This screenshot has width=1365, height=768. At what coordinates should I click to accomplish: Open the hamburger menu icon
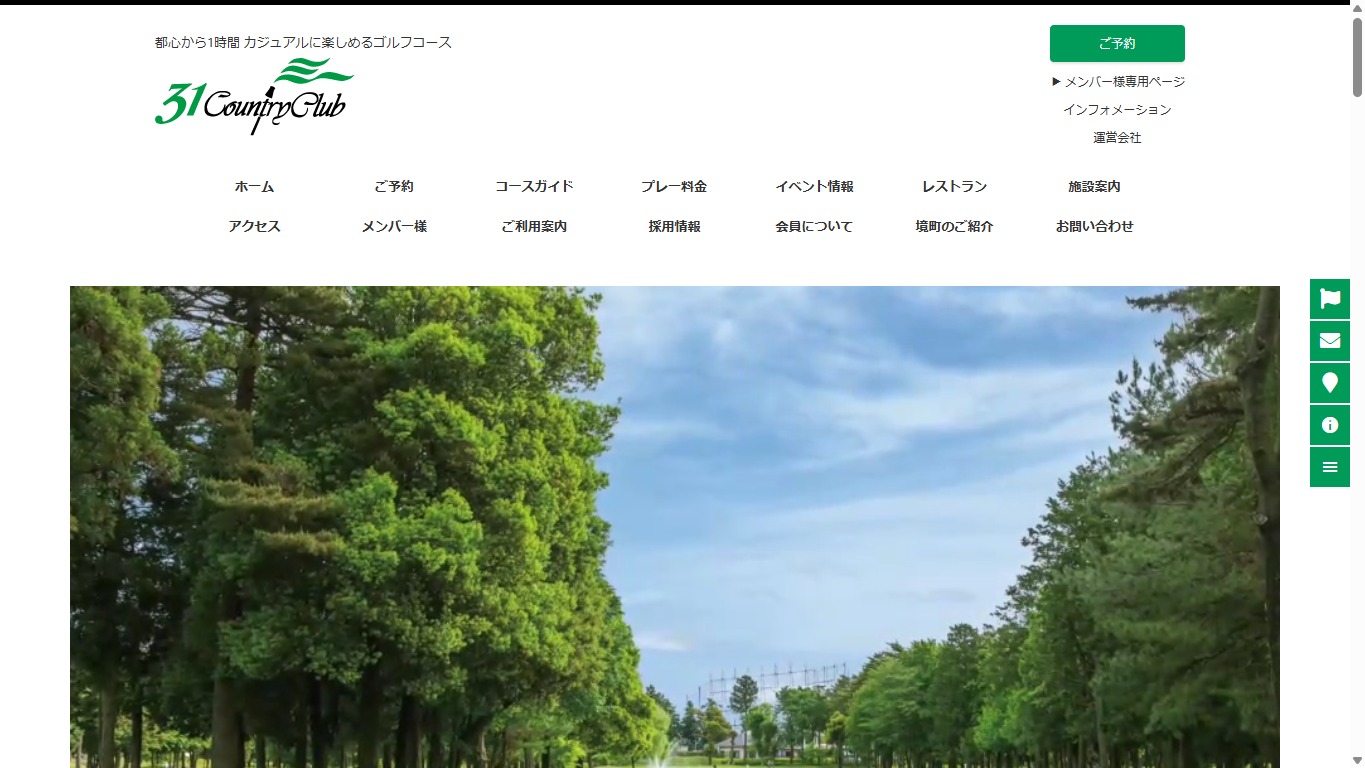coord(1330,467)
